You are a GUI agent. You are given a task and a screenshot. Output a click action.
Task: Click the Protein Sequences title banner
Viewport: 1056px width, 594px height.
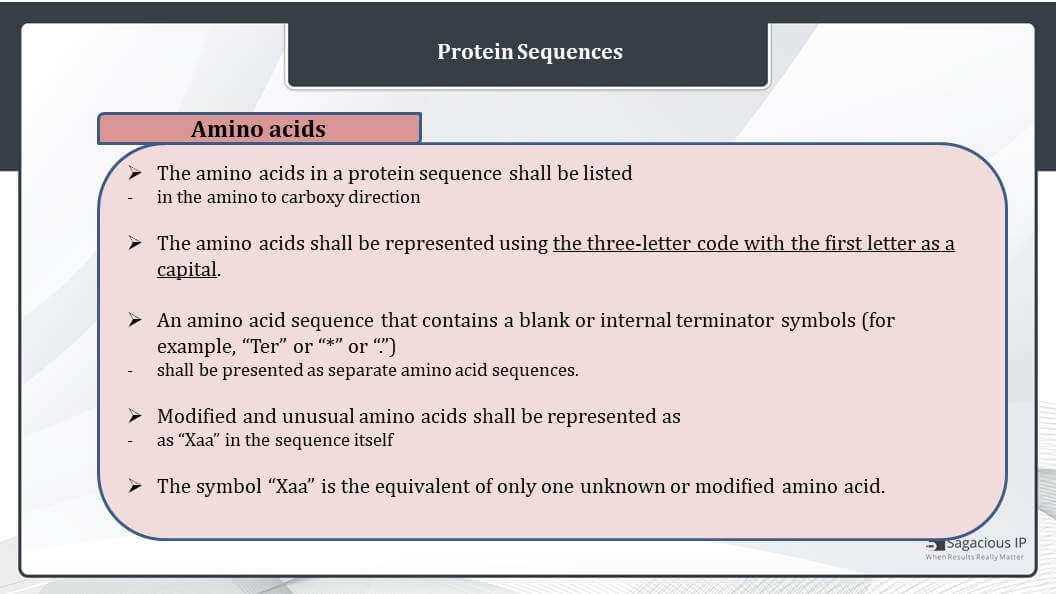click(x=529, y=53)
